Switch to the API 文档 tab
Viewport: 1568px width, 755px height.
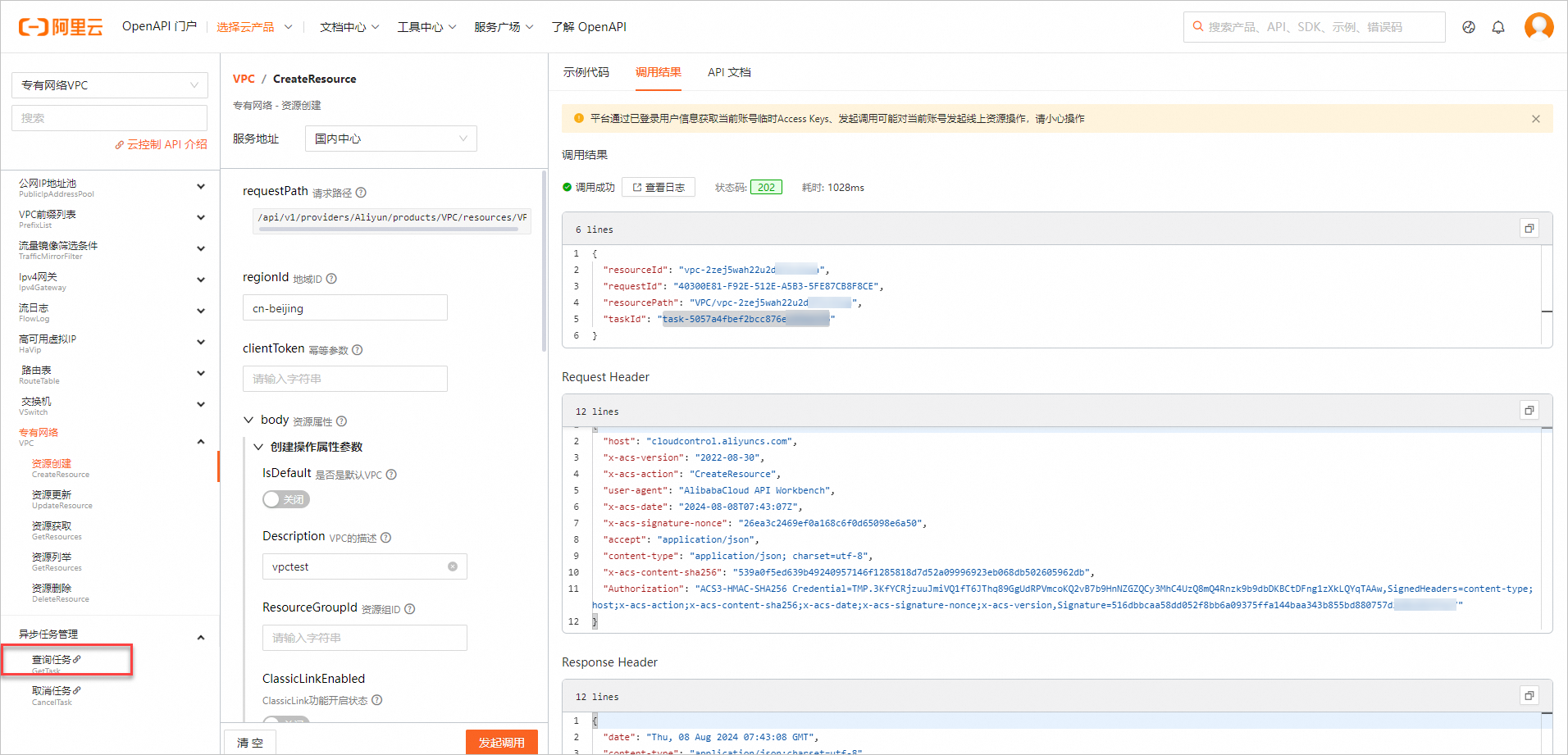[x=729, y=72]
